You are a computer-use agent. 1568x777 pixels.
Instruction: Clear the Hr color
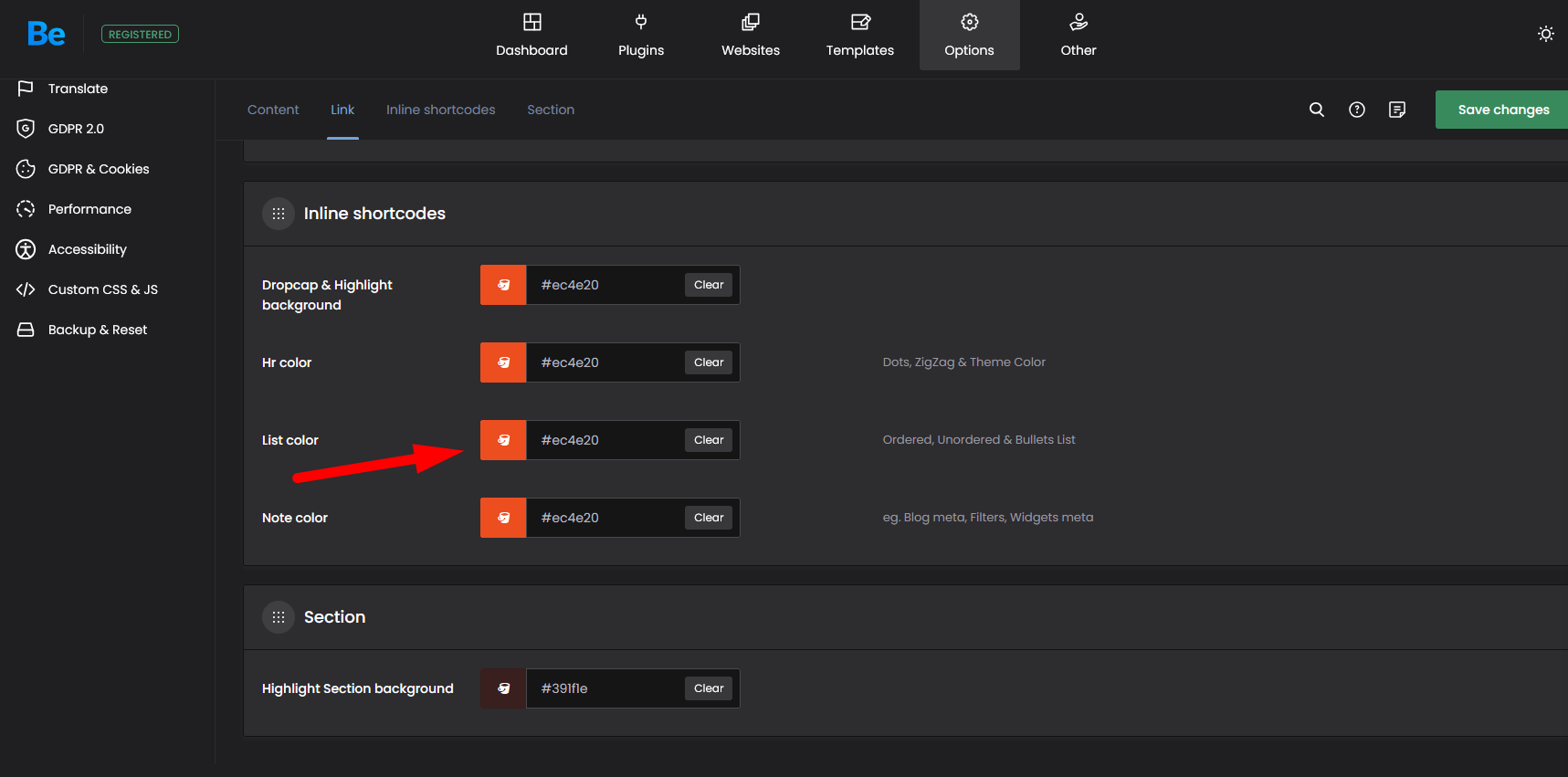tap(709, 362)
